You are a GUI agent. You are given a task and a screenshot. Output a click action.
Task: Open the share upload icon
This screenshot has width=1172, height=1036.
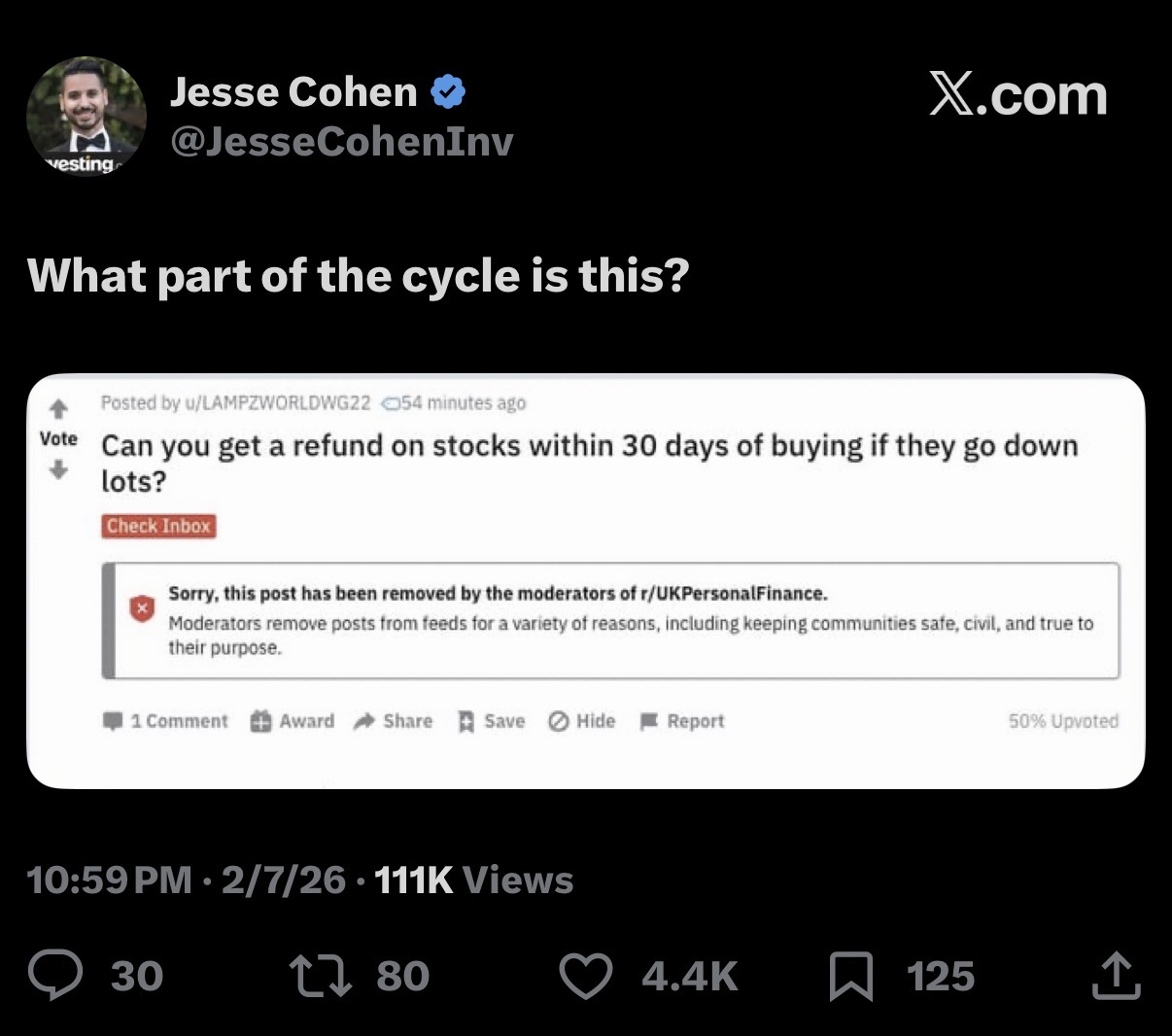1114,976
